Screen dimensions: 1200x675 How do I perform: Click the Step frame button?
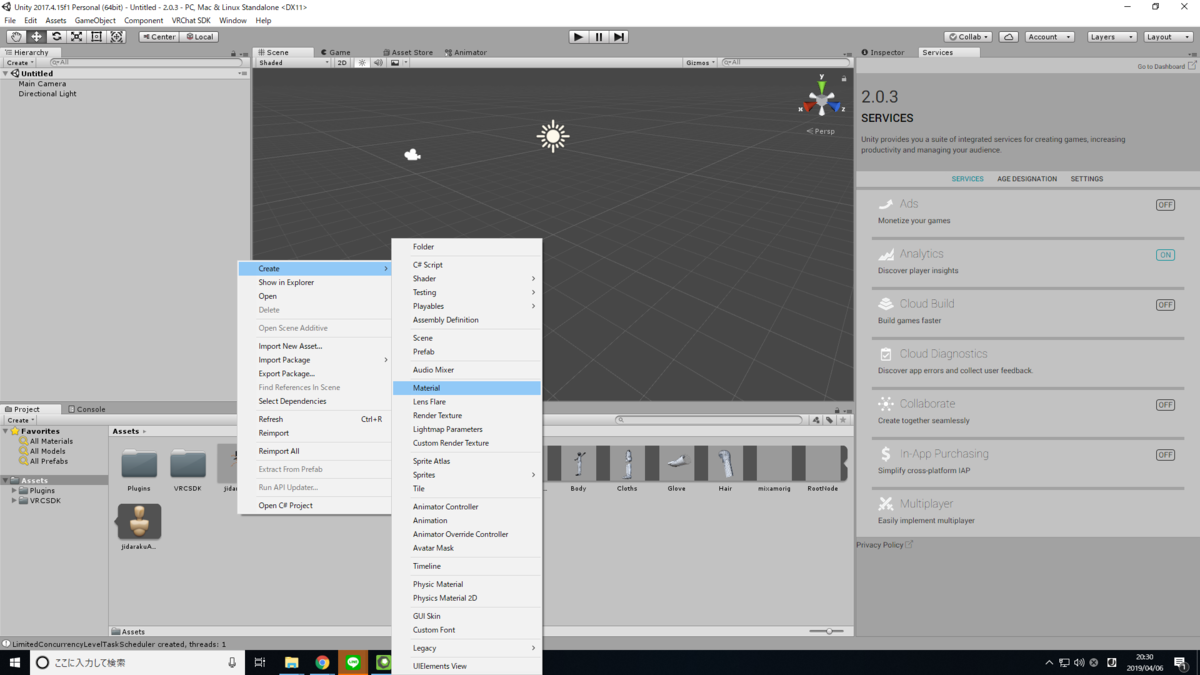(619, 37)
